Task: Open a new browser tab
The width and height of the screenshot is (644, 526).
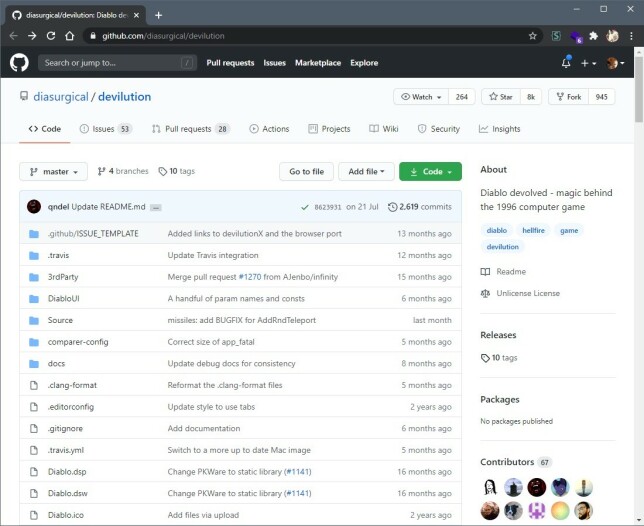Action: pos(159,15)
